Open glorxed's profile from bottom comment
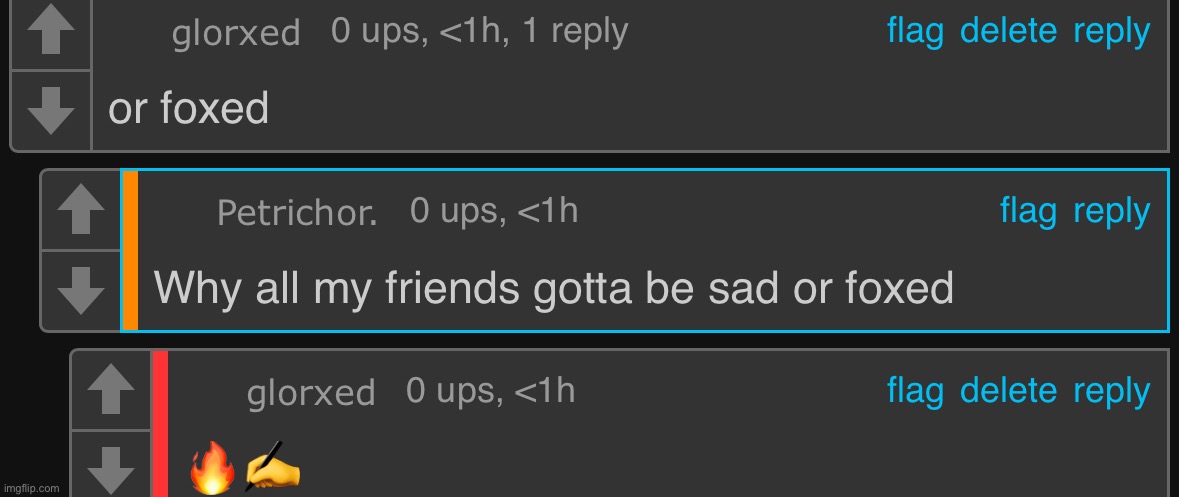The height and width of the screenshot is (497, 1179). tap(311, 394)
